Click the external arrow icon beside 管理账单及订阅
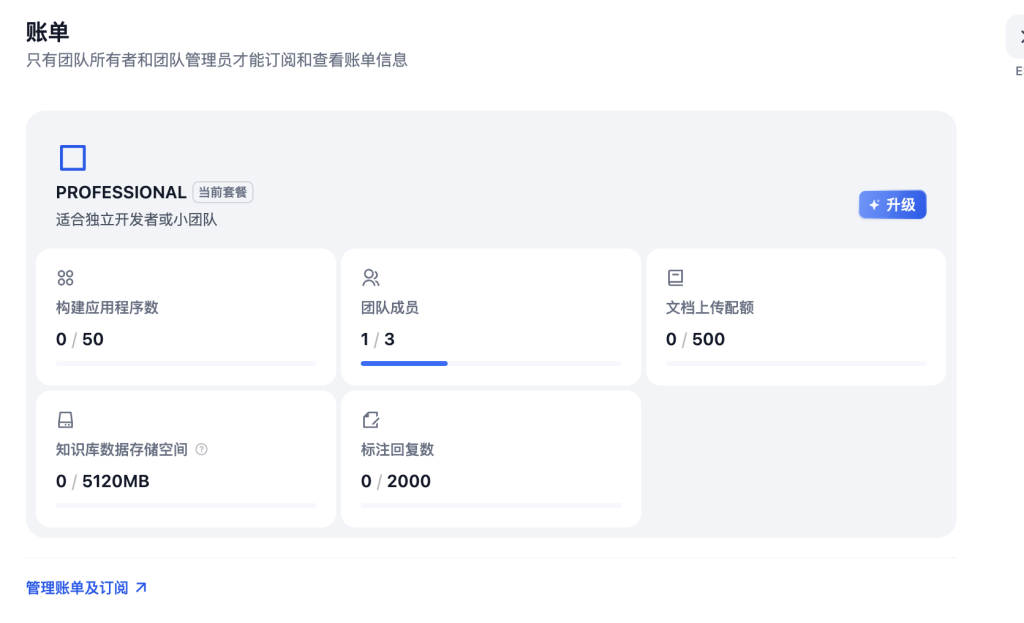 point(141,588)
